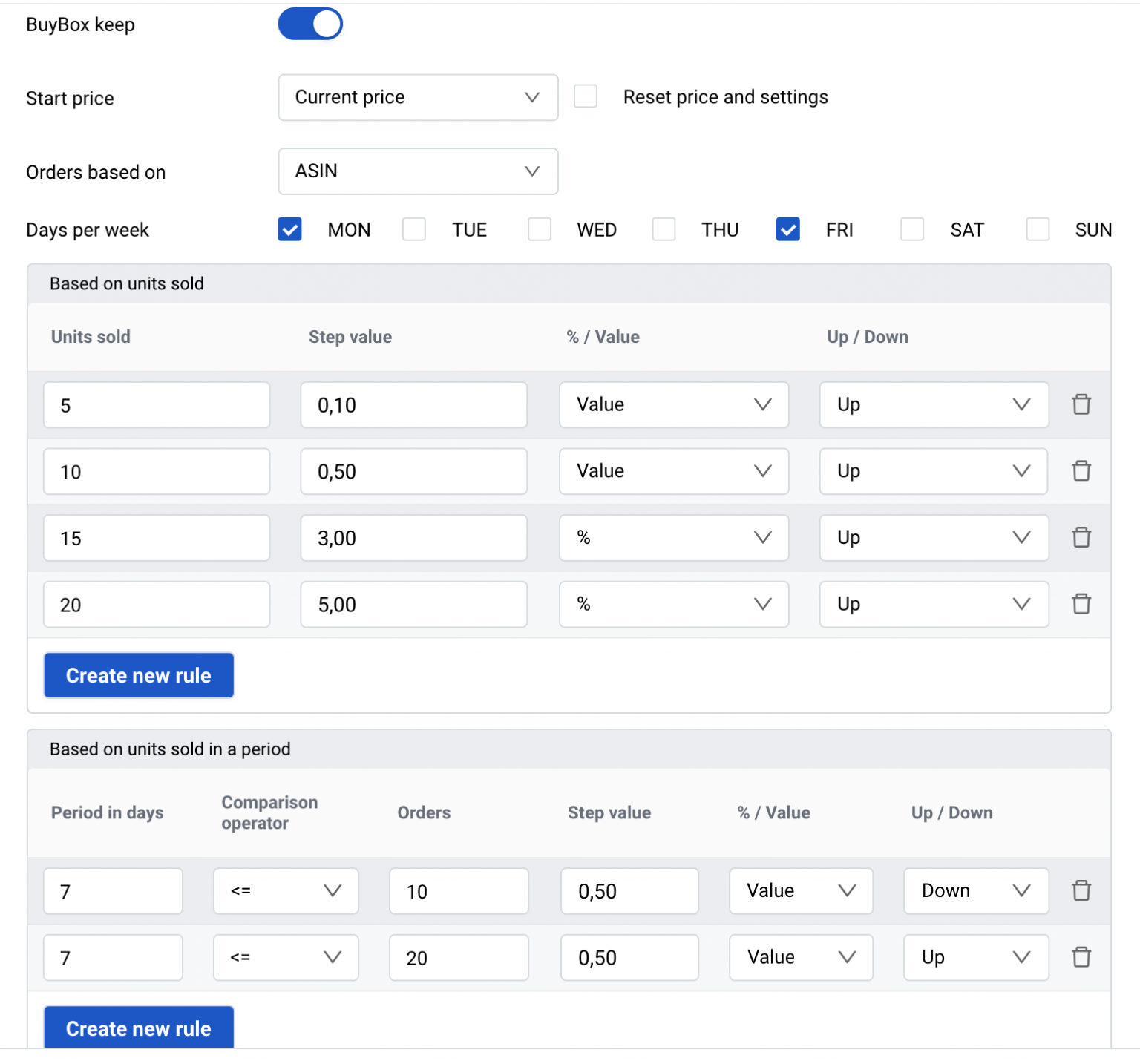
Task: Uncheck the MON day checkbox
Action: click(289, 229)
